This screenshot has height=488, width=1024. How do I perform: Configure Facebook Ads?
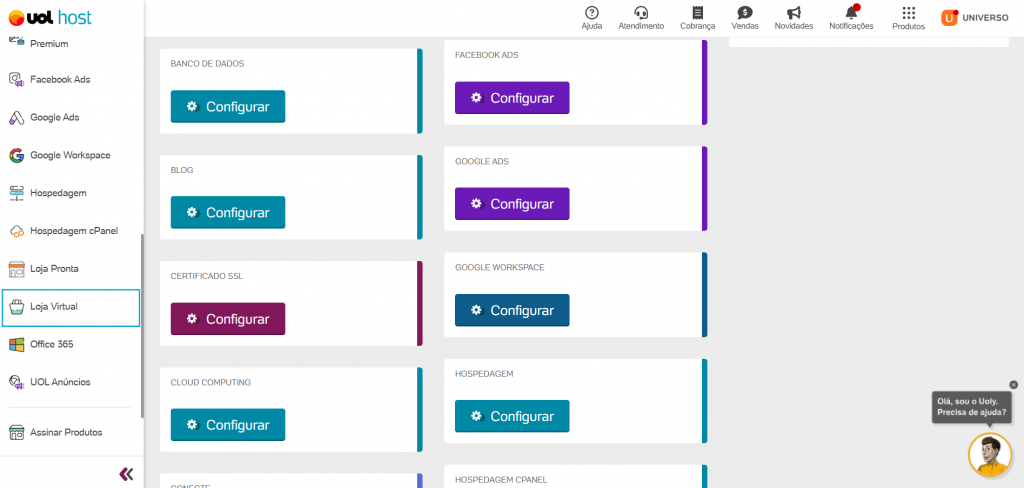tap(512, 98)
